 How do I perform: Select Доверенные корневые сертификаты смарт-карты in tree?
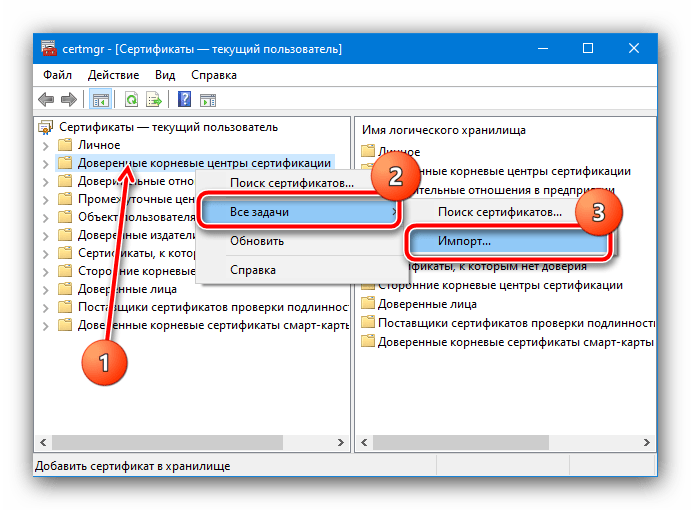tap(213, 325)
